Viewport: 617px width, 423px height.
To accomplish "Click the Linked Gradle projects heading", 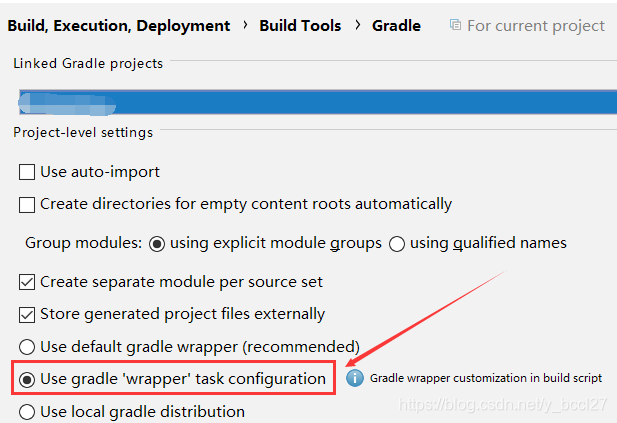I will tap(88, 63).
